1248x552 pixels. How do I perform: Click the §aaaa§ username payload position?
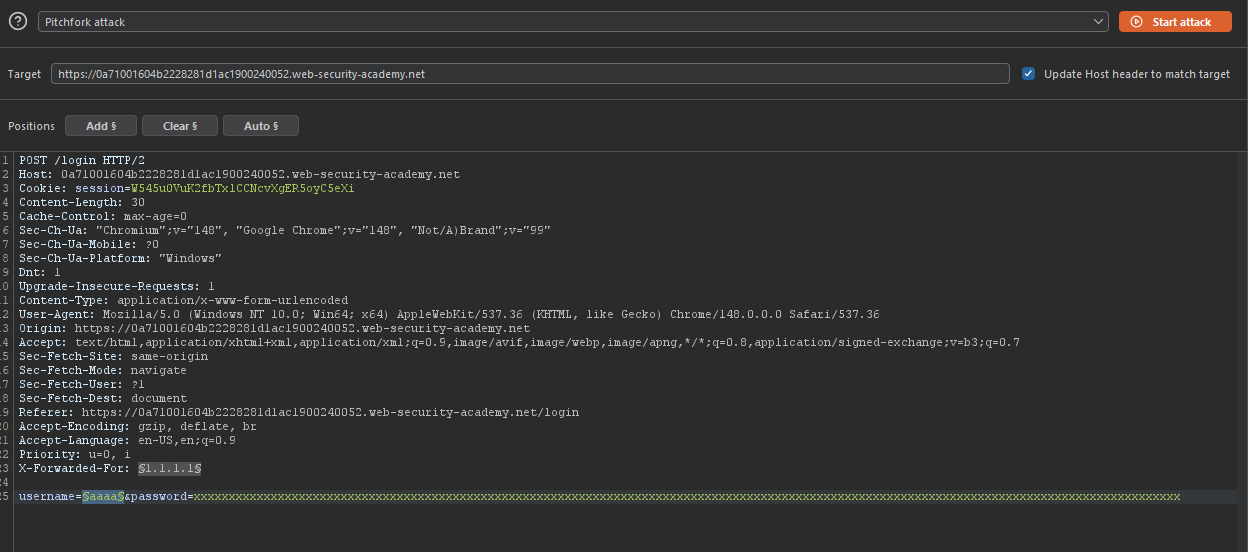103,496
